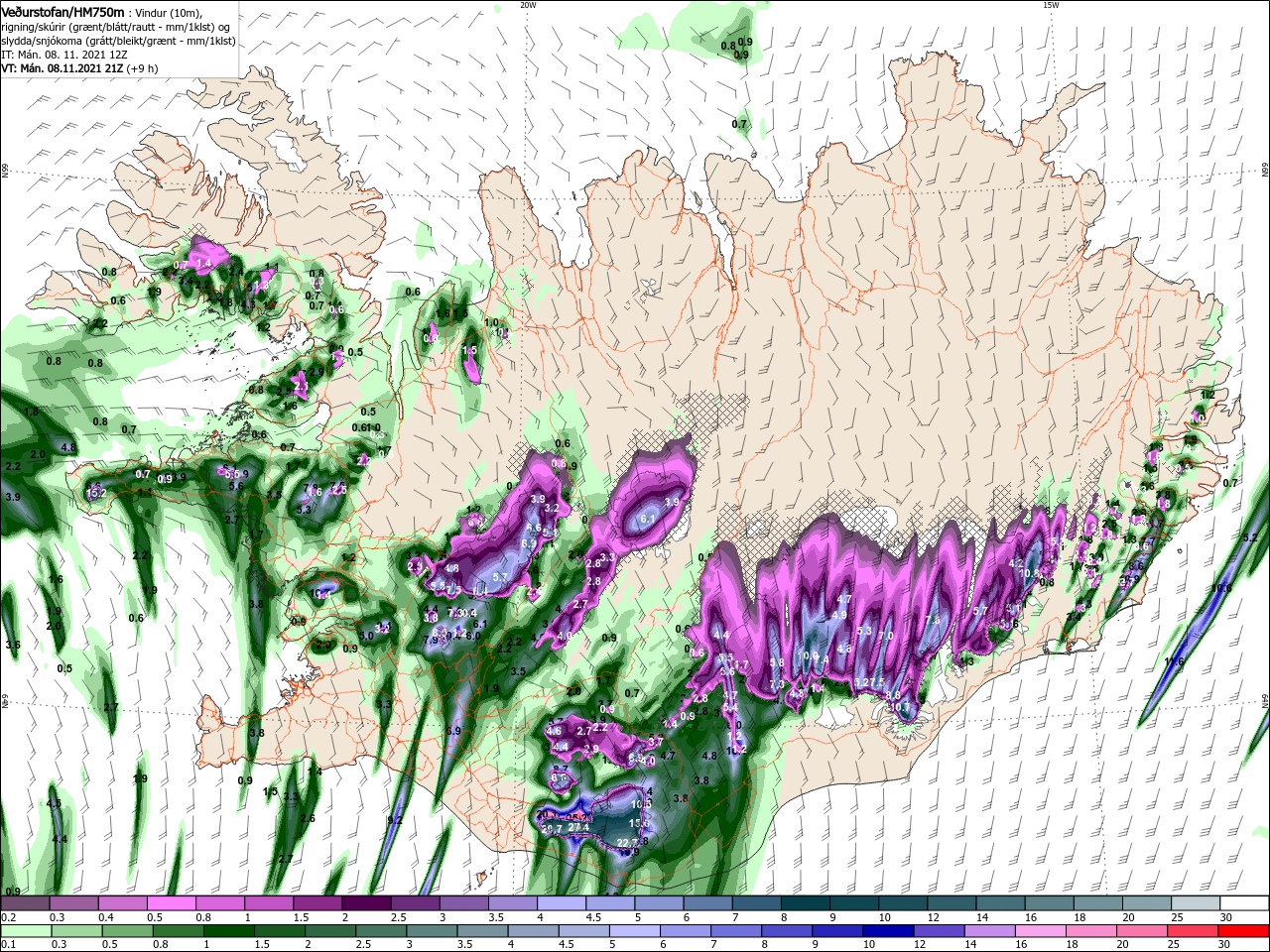This screenshot has width=1270, height=952.
Task: Click grey swatch between 20 and 25, upper legend
Action: [1147, 903]
